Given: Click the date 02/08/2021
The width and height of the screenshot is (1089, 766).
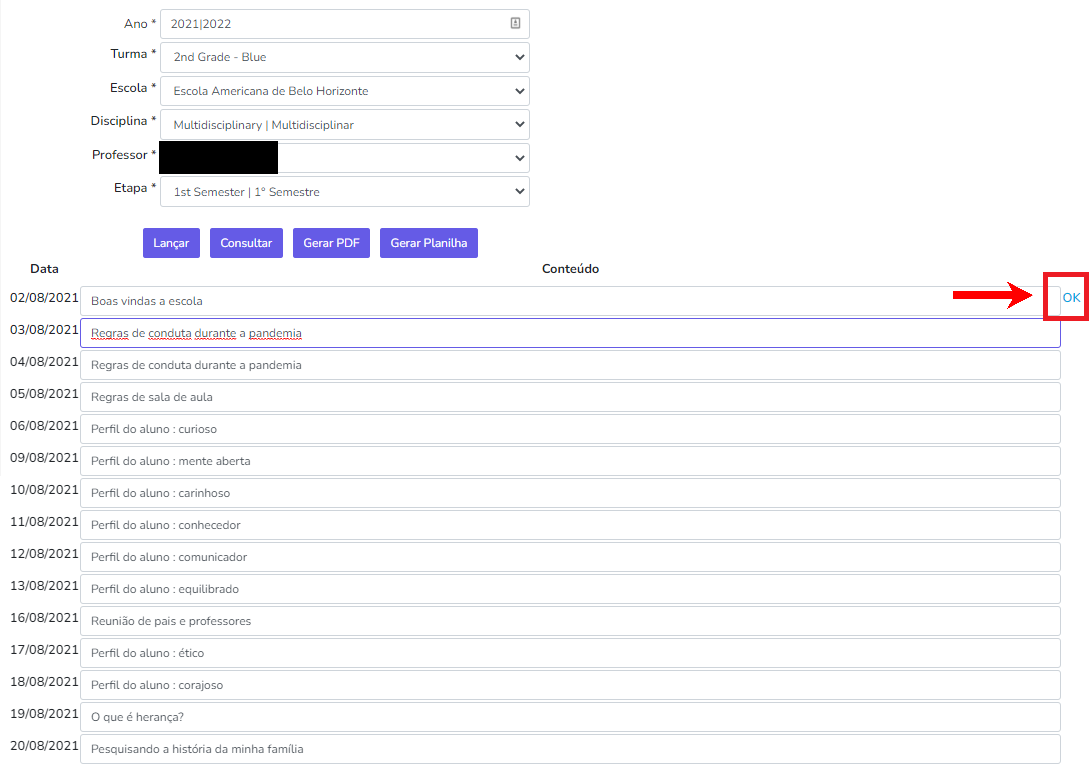Looking at the screenshot, I should [44, 297].
